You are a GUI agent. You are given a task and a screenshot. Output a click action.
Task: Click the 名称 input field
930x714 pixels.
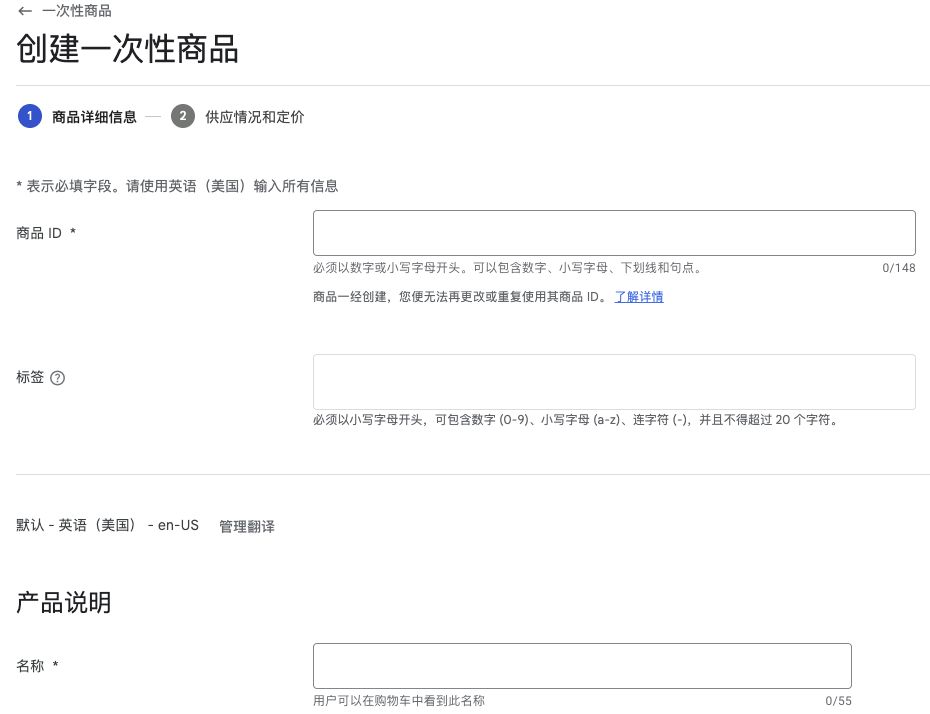pyautogui.click(x=582, y=666)
